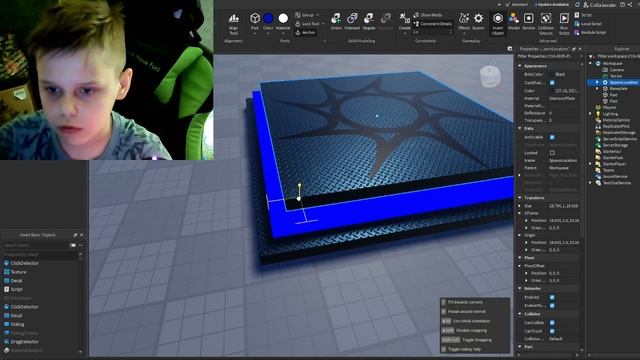Viewport: 640px width, 360px height.
Task: Toggle the Locked checkbox
Action: coord(552,153)
